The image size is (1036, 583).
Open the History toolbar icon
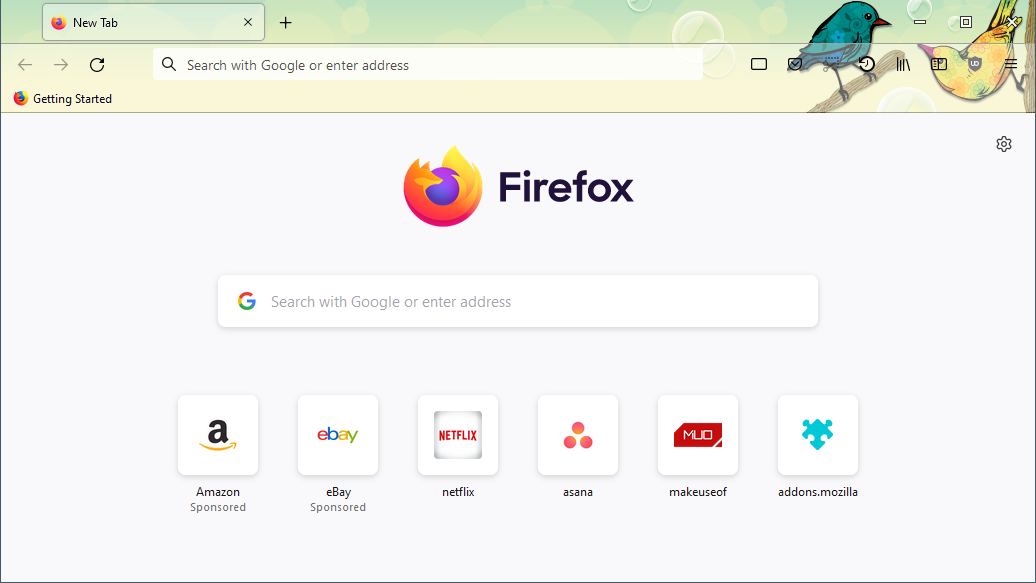click(x=867, y=65)
